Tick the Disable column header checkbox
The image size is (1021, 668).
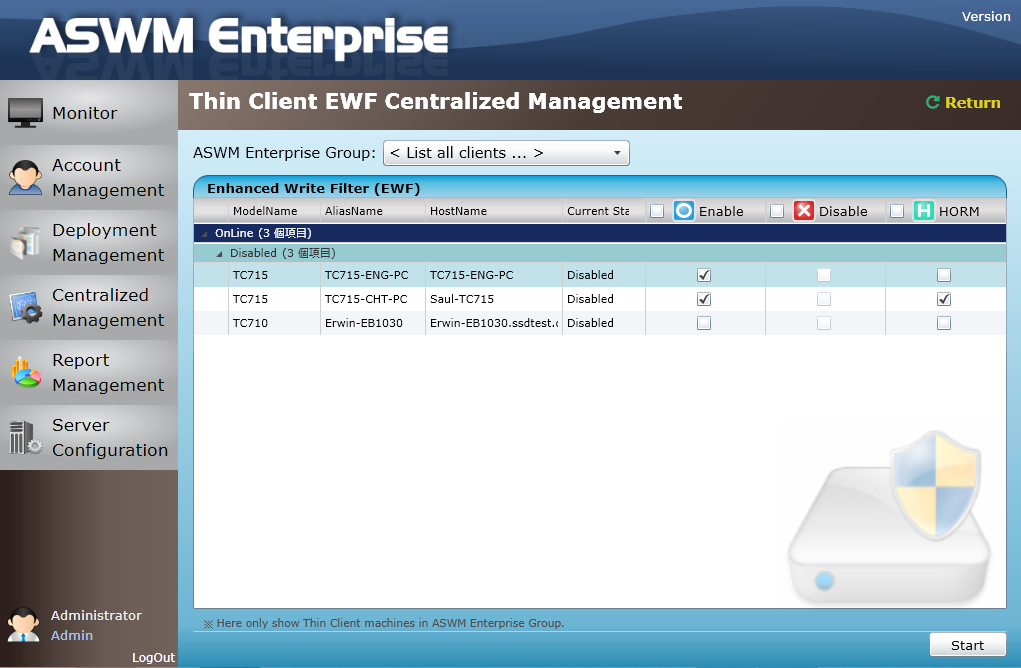tap(777, 211)
